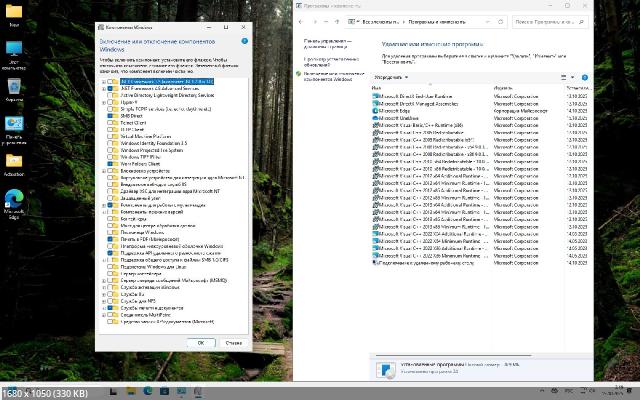This screenshot has width=640, height=400.
Task: Open the Organize dropdown in Programs window
Action: [x=391, y=76]
